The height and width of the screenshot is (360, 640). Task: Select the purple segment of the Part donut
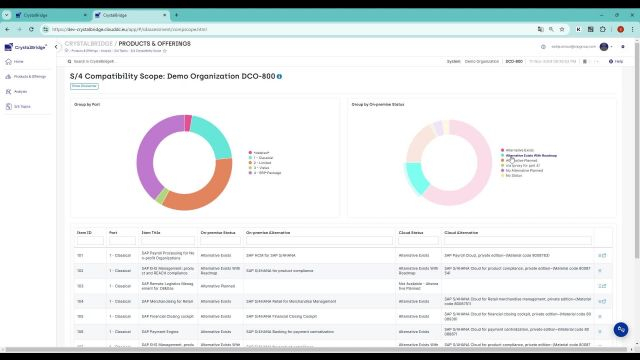[x=146, y=155]
